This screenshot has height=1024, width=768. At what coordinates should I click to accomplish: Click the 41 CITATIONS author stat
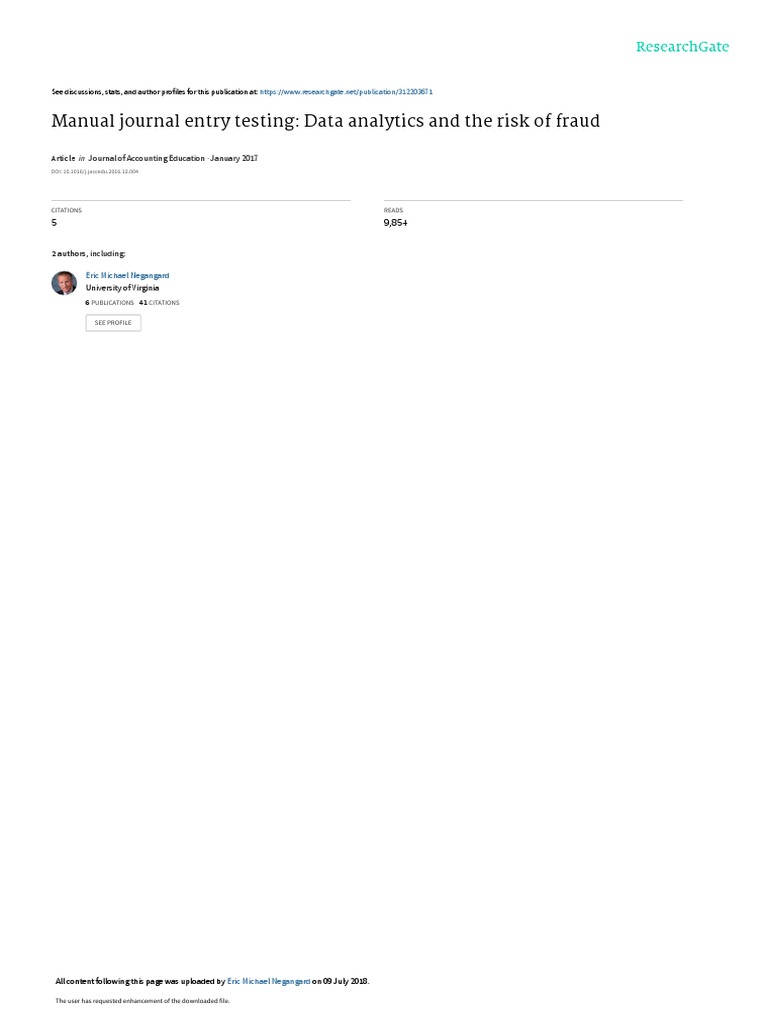tap(159, 303)
